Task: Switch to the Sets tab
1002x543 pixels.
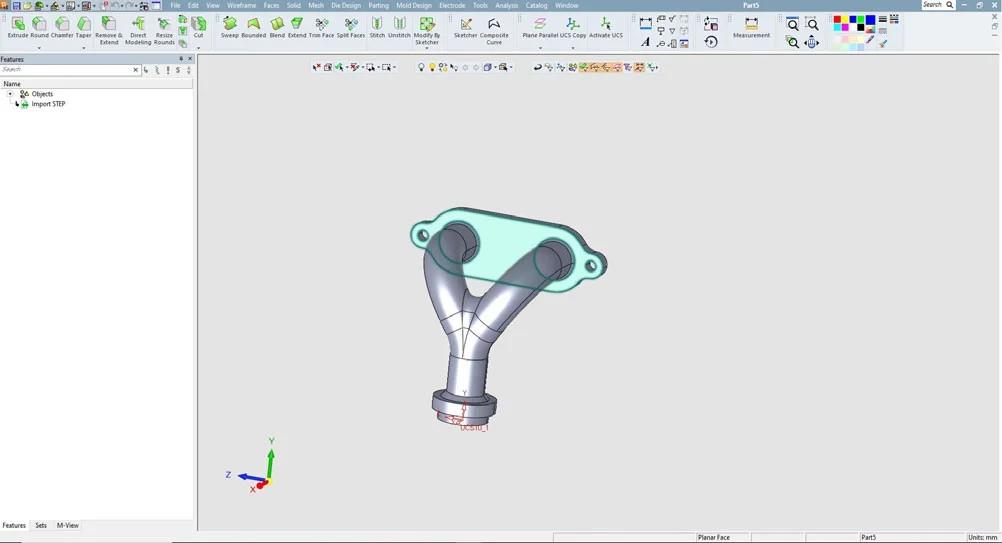Action: [41, 525]
